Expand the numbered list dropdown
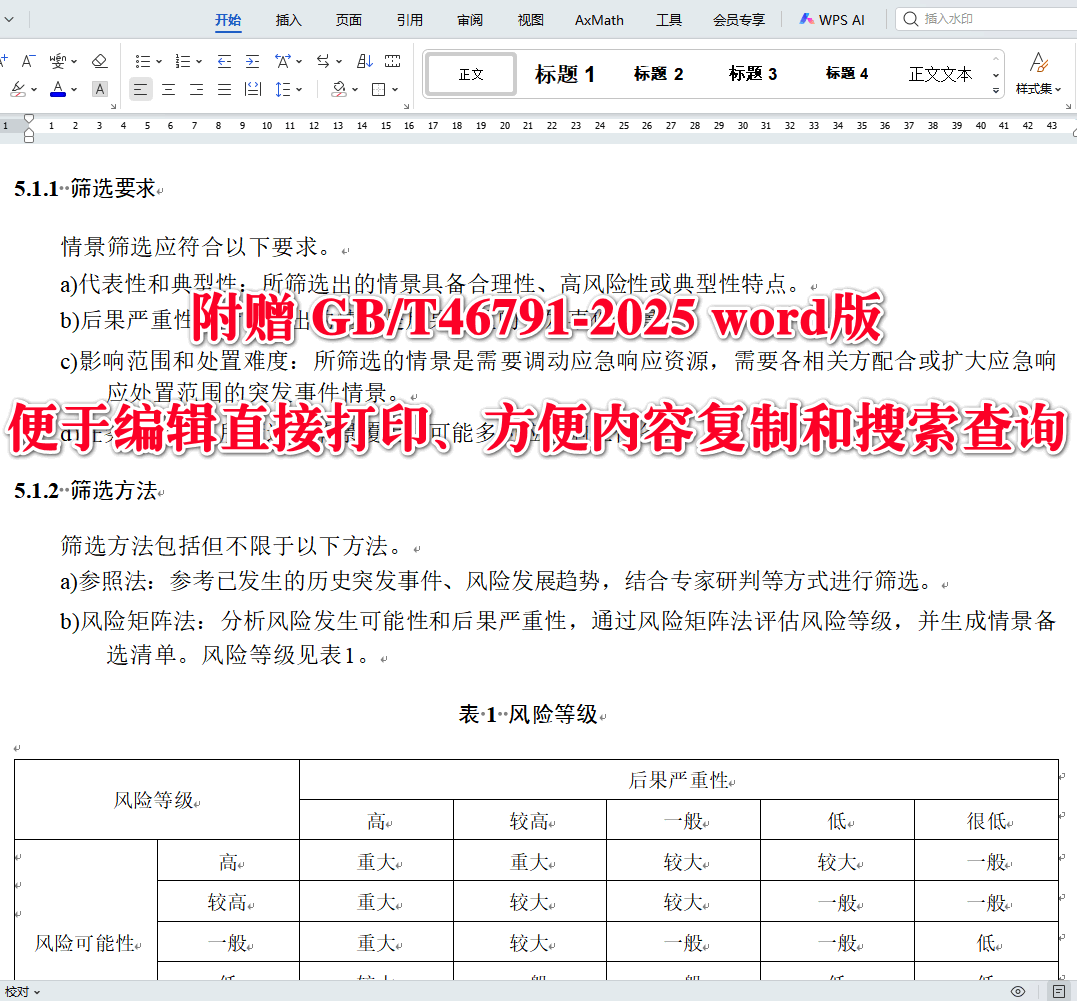The image size is (1077, 1001). click(x=198, y=61)
